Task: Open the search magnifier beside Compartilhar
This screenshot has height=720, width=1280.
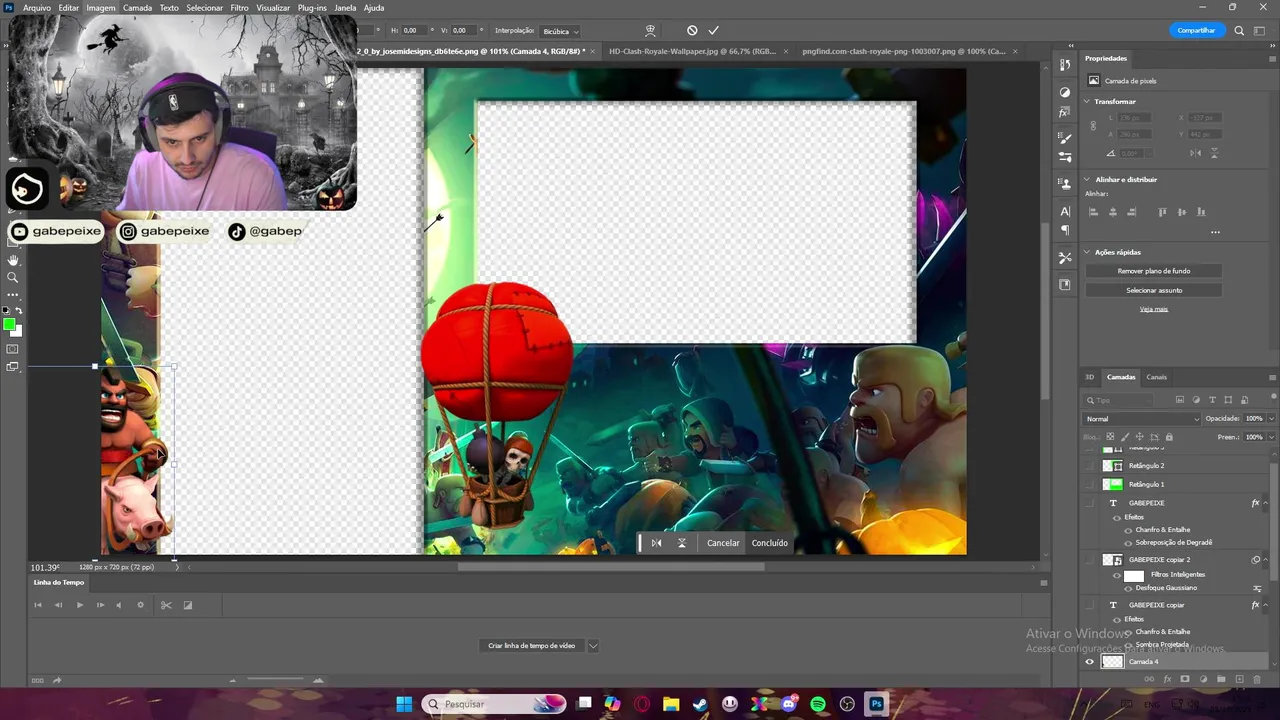Action: [x=1239, y=31]
